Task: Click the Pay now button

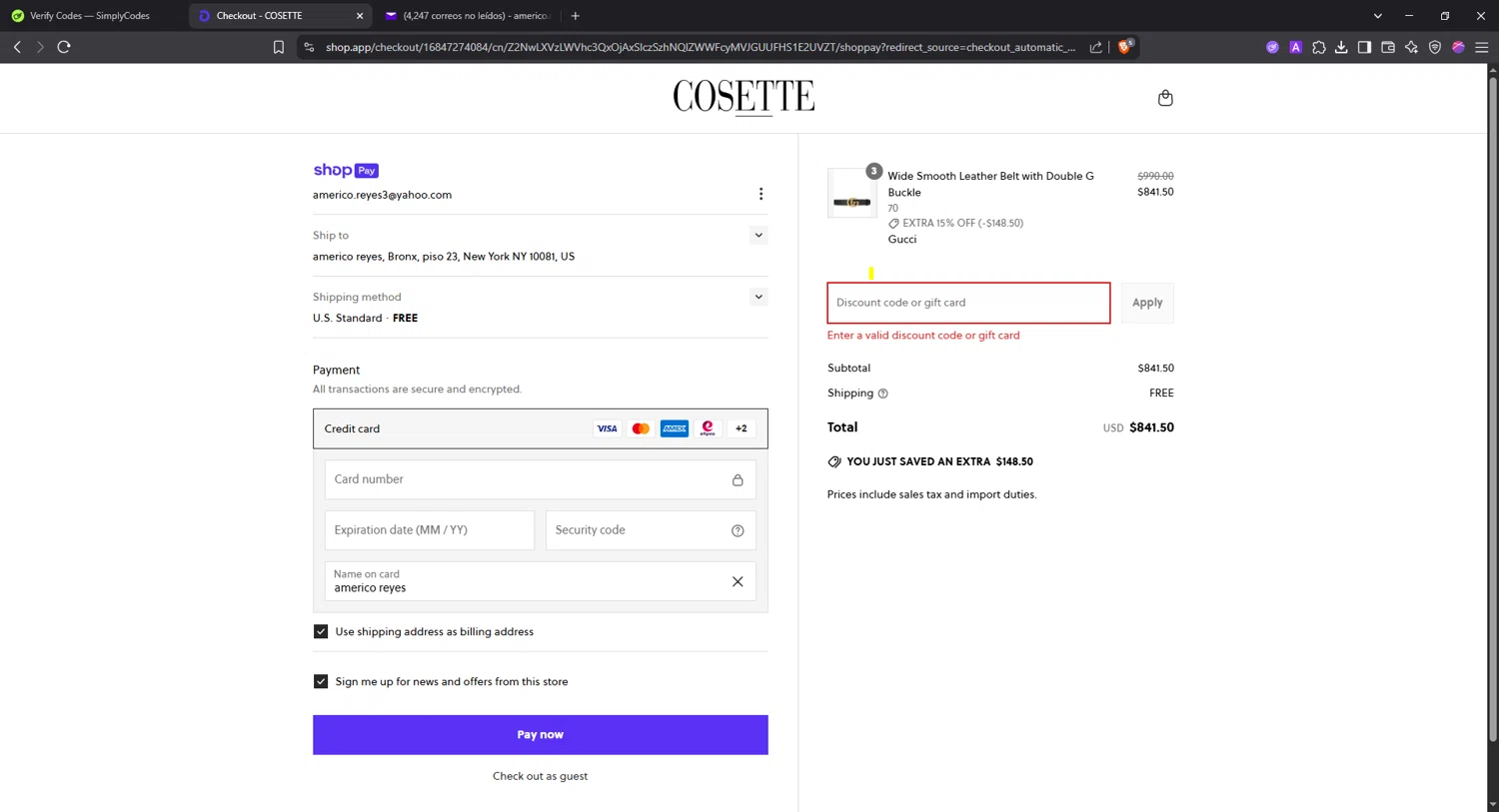Action: pyautogui.click(x=540, y=735)
